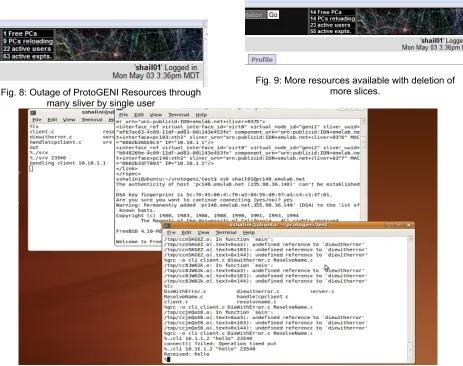The image size is (463, 366).
Task: Open Edit menu in the middle terminal window
Action: click(139, 115)
